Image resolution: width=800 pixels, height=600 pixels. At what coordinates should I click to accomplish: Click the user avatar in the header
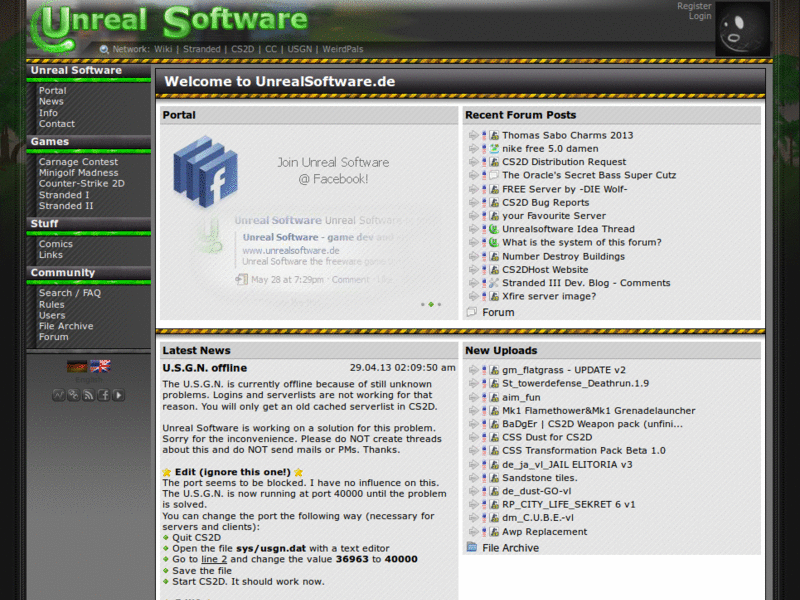742,28
